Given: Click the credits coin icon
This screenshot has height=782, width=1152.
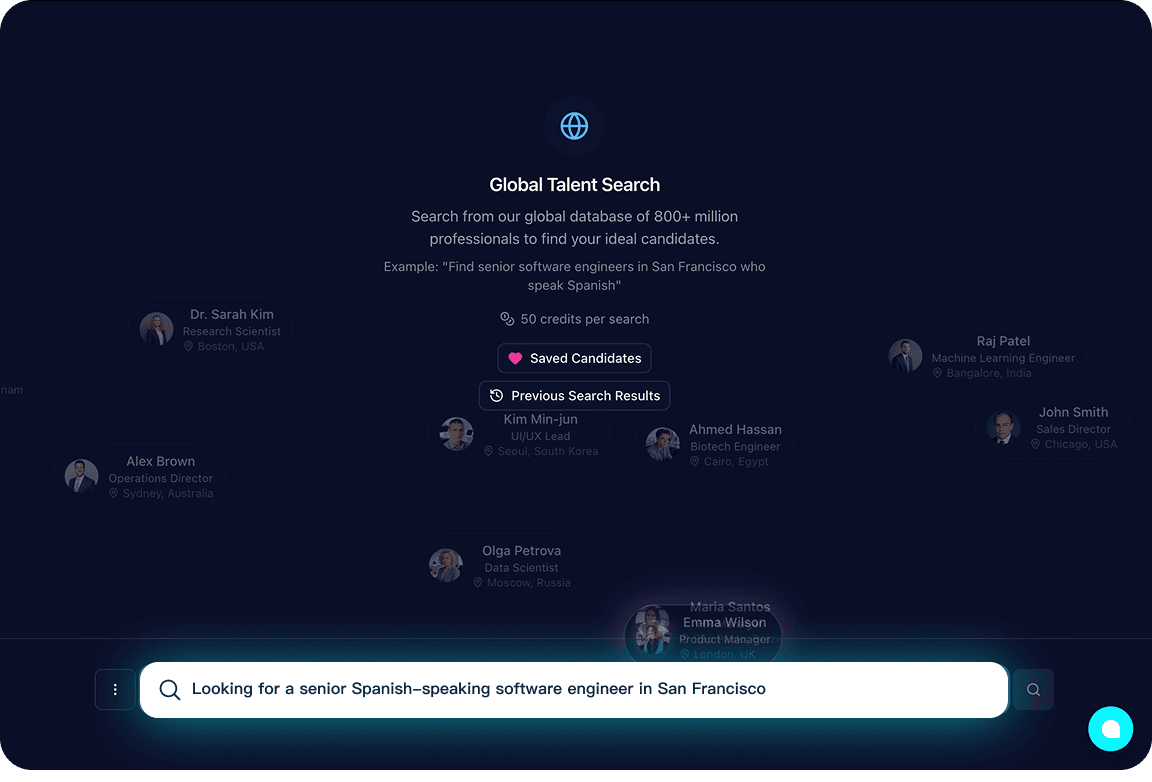Looking at the screenshot, I should point(507,319).
